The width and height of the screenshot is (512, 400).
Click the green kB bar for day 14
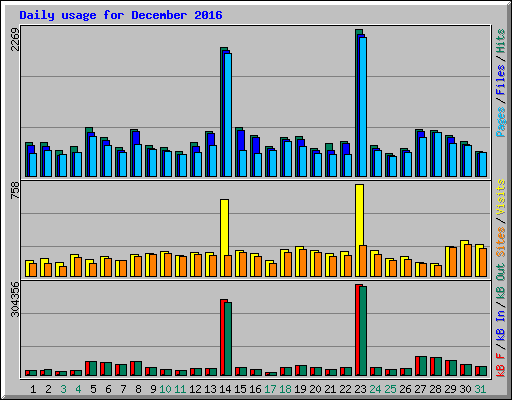228,339
